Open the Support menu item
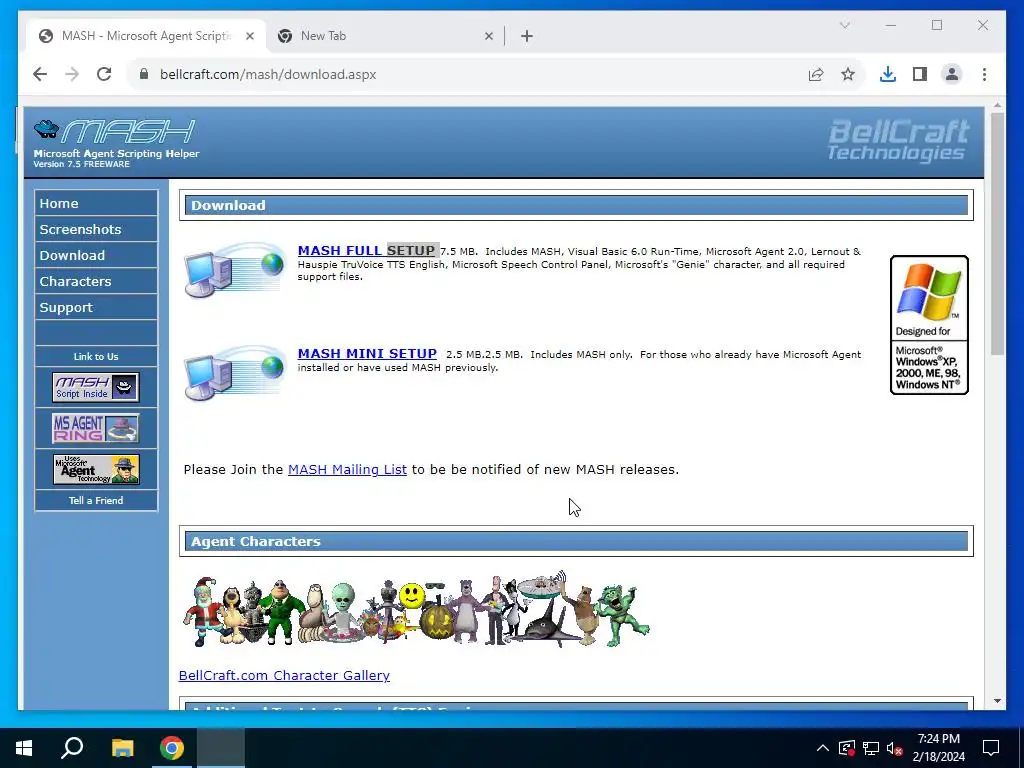Screen dimensions: 1024x768 pos(96,308)
